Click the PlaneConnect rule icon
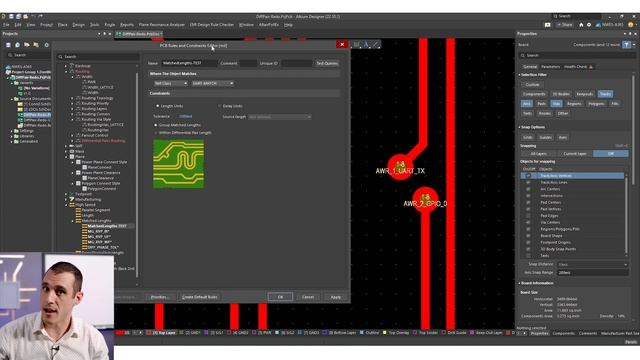This screenshot has width=640, height=360. (x=84, y=167)
